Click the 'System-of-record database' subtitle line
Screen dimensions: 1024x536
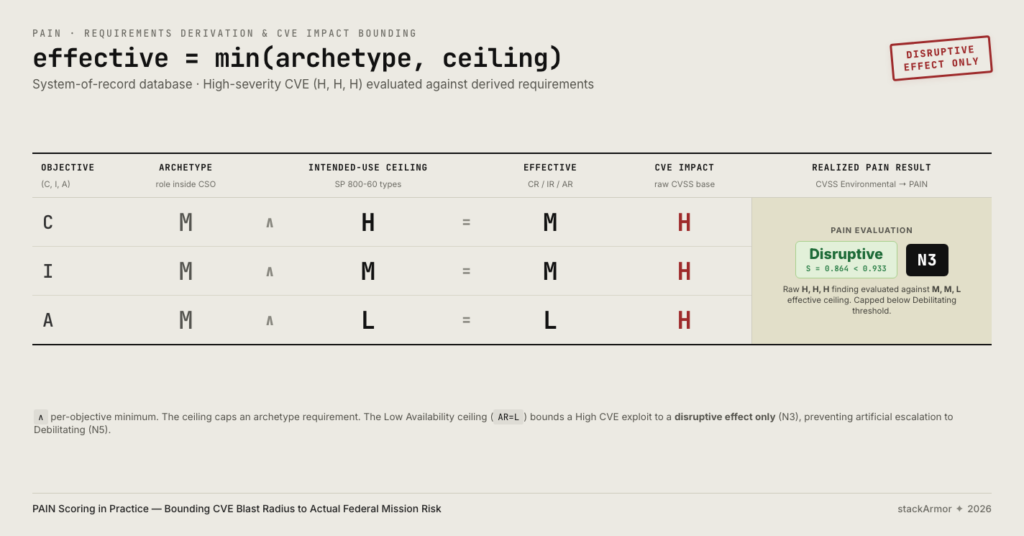pos(313,84)
